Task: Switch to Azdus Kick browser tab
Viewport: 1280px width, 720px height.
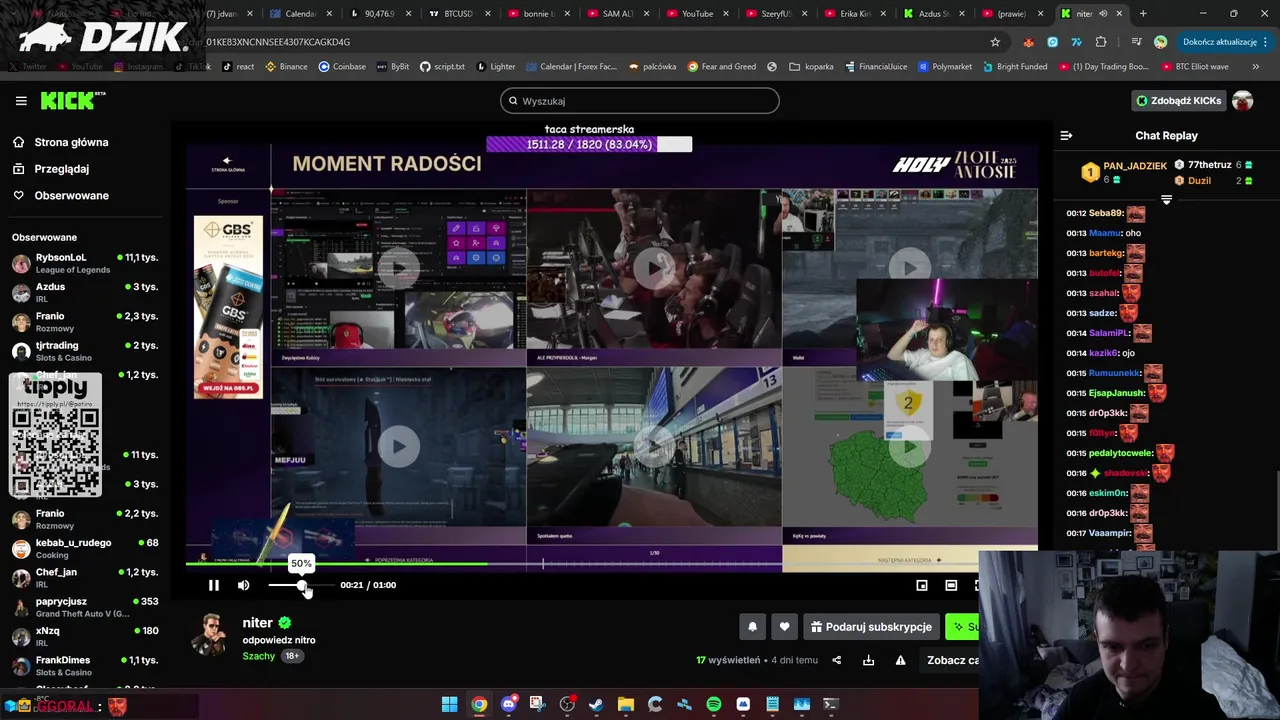Action: click(x=935, y=14)
